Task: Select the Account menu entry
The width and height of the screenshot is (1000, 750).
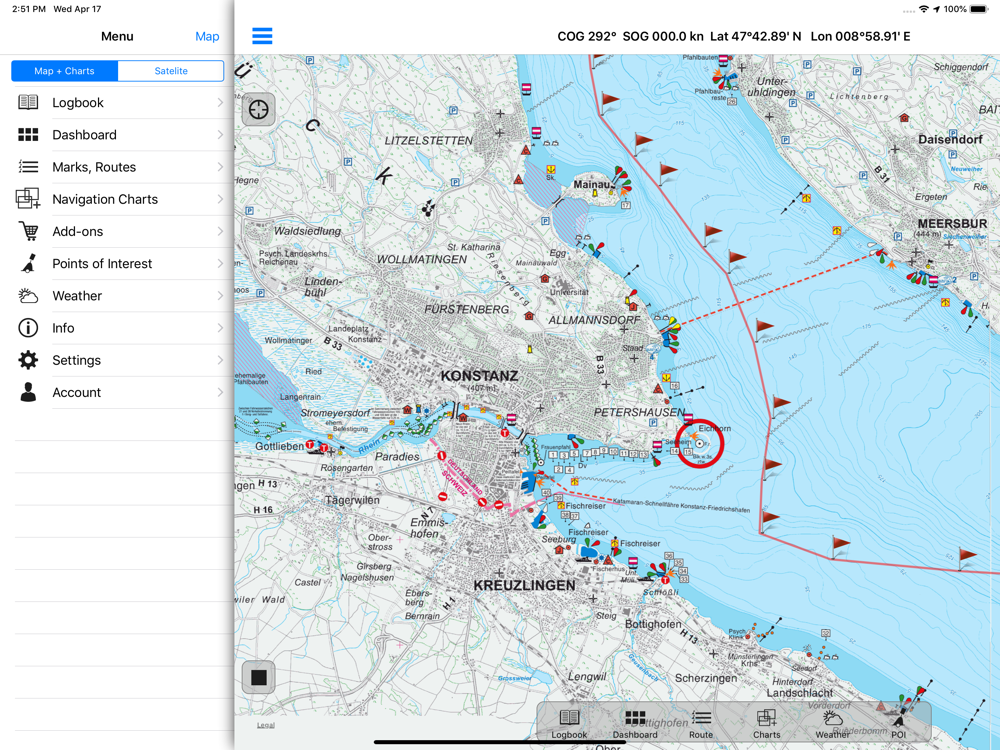Action: tap(76, 393)
